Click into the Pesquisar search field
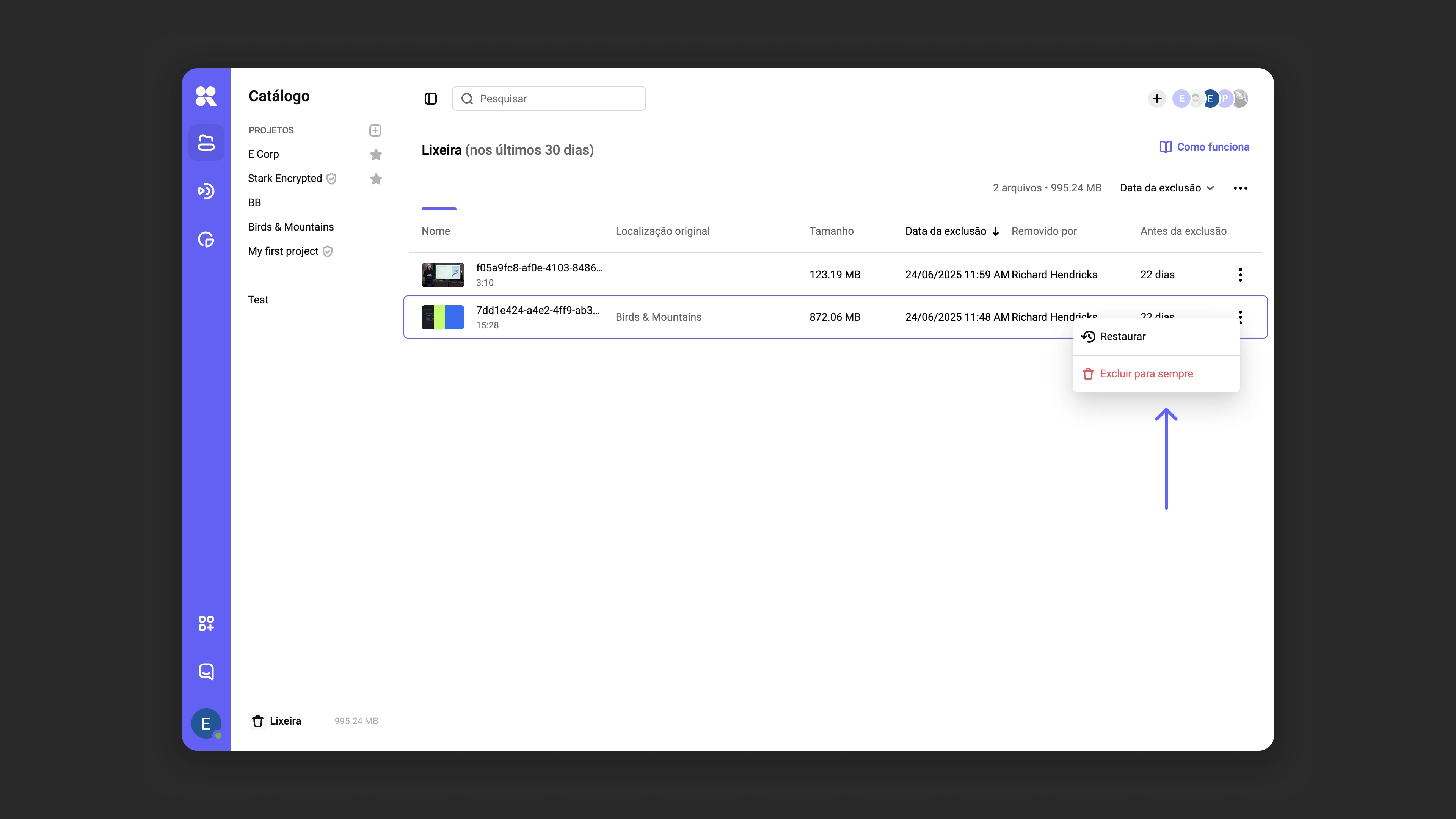This screenshot has height=819, width=1456. coord(549,98)
